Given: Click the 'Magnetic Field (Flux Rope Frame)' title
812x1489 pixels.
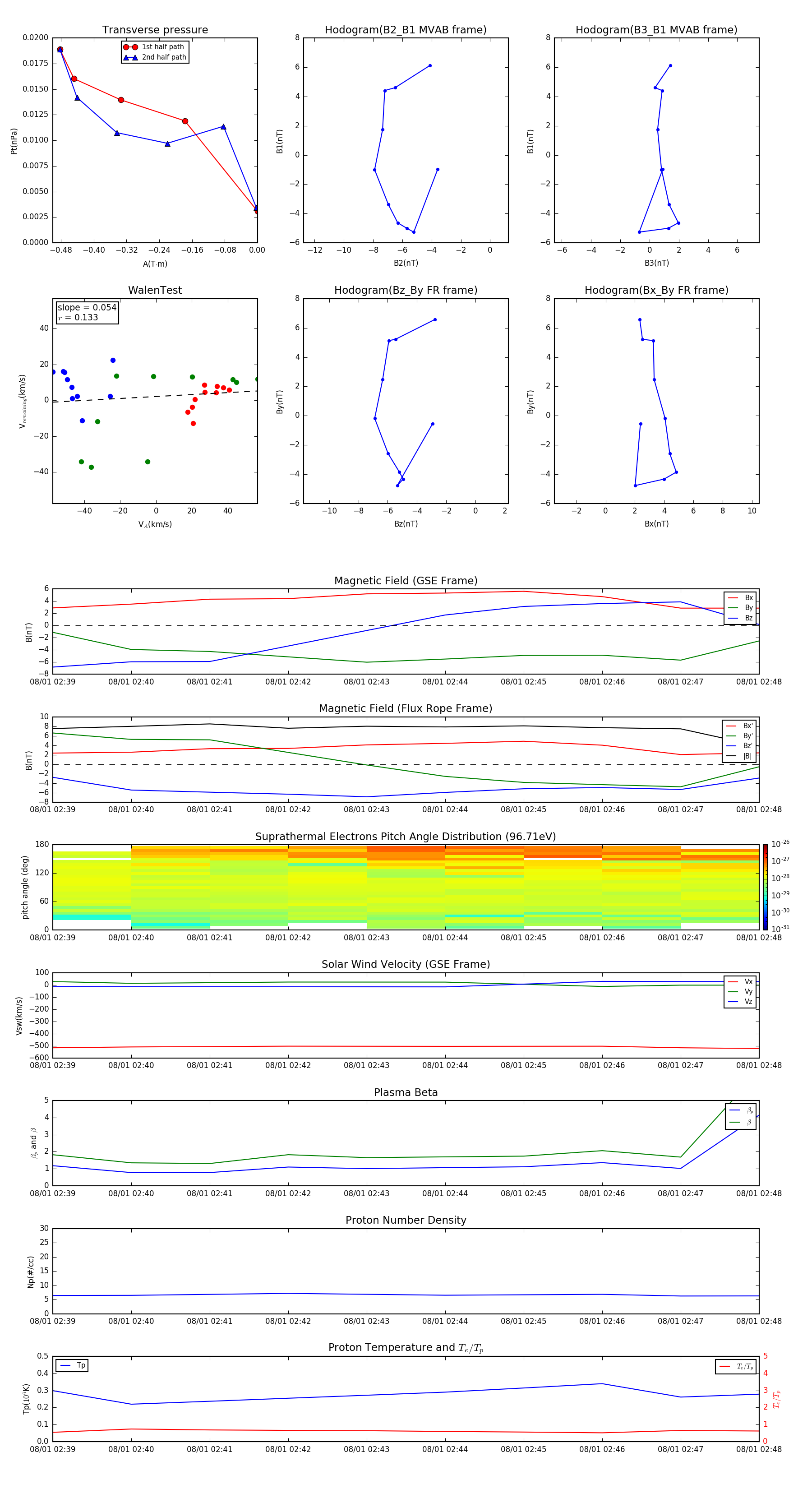Looking at the screenshot, I should tap(406, 709).
